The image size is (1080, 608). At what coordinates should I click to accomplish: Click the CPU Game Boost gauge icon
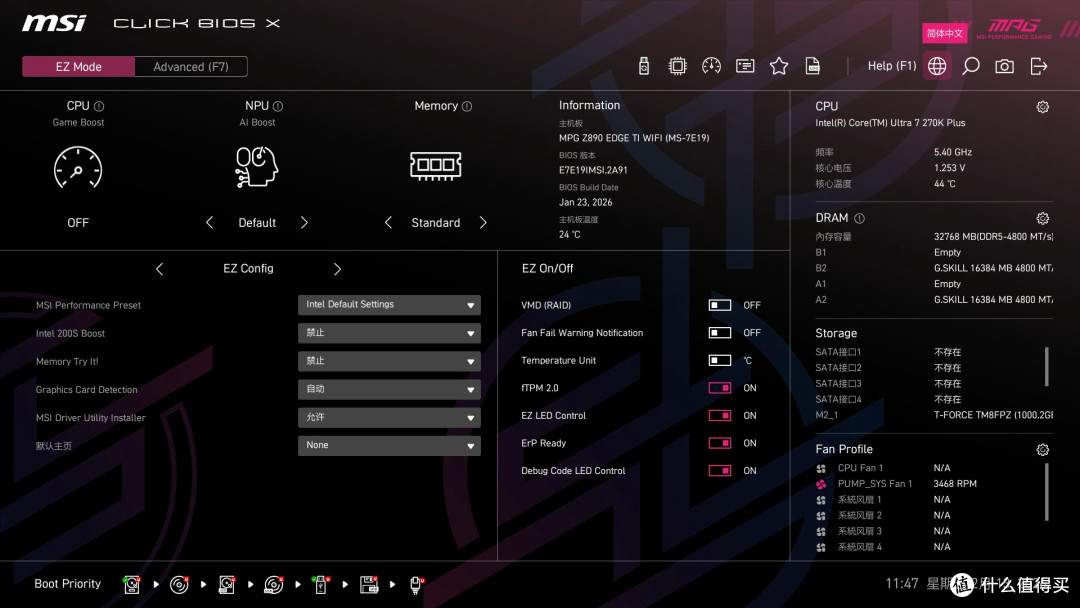(x=78, y=167)
